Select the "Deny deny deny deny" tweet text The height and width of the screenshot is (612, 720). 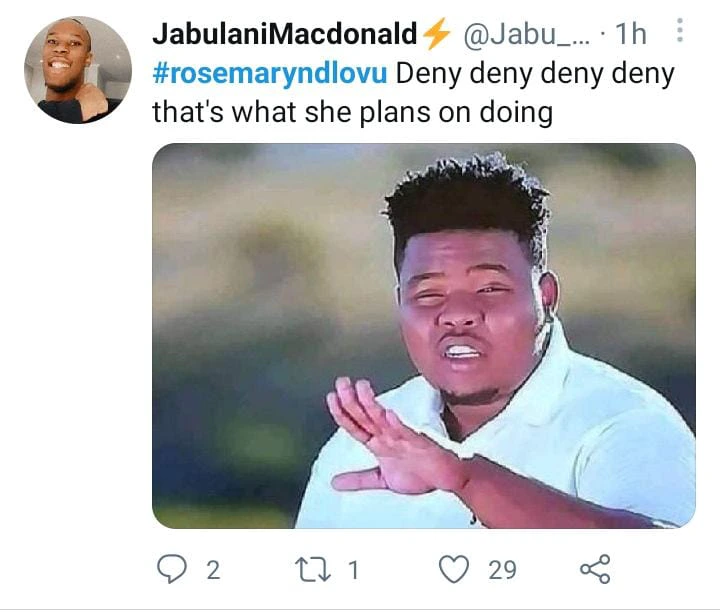pyautogui.click(x=535, y=74)
